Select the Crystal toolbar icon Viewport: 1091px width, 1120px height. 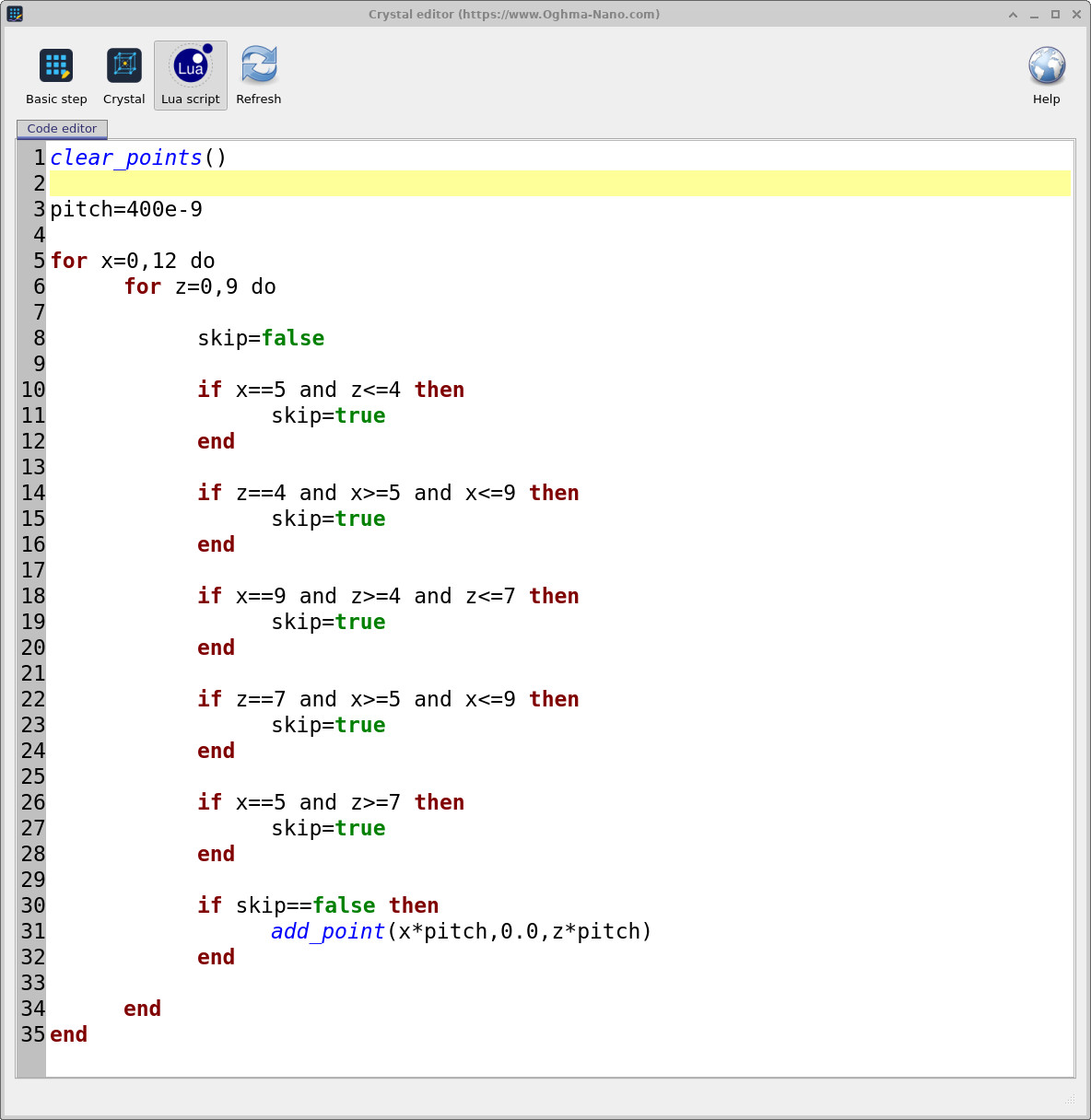[x=123, y=76]
